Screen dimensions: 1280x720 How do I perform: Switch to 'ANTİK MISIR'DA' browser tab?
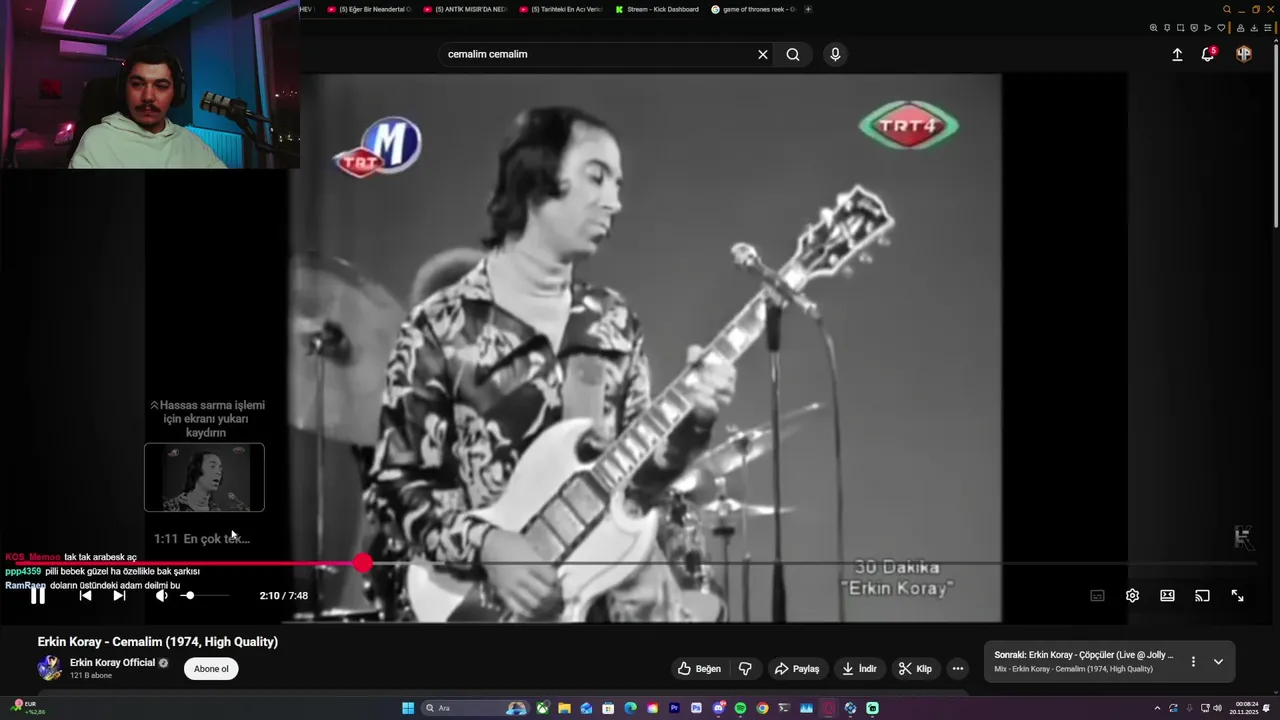coord(464,9)
